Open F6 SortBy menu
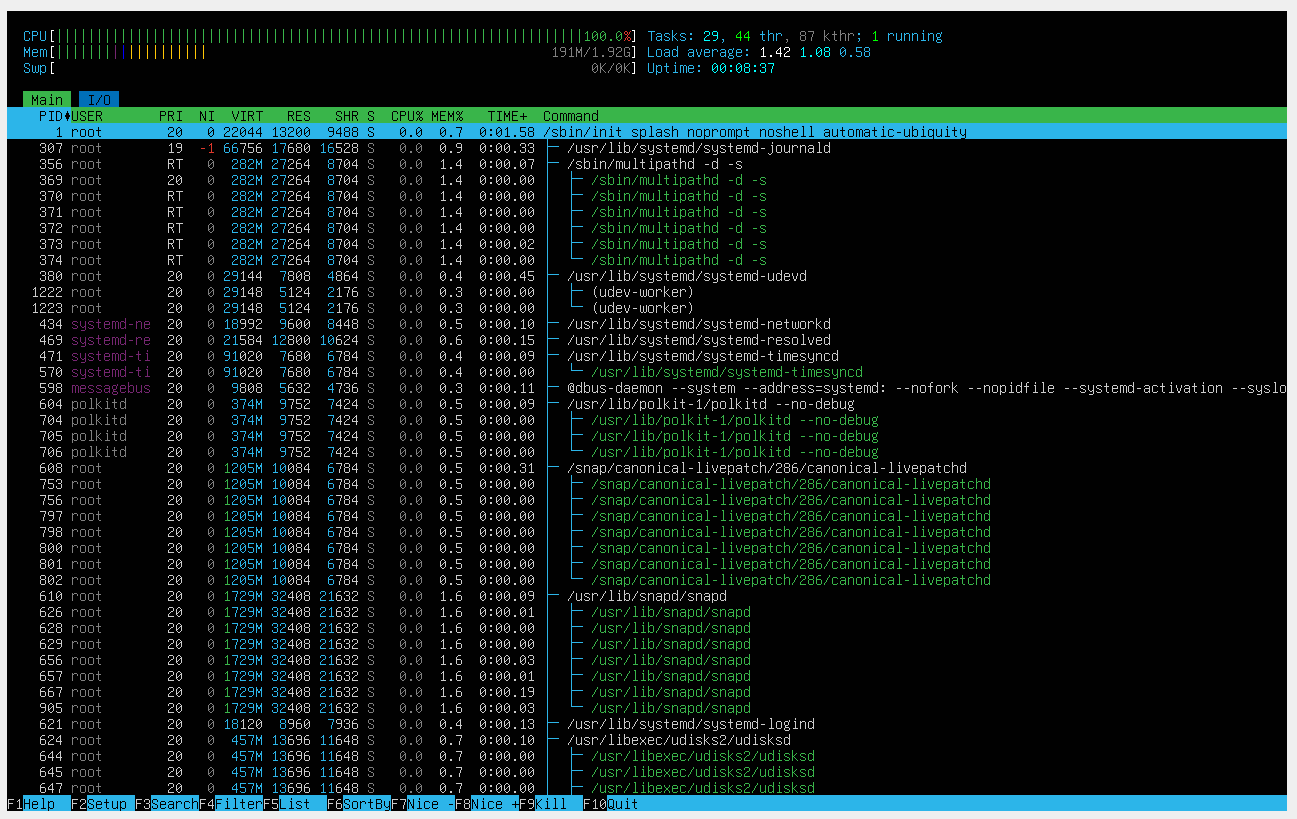Screen dimensions: 1297x819 click(x=359, y=804)
